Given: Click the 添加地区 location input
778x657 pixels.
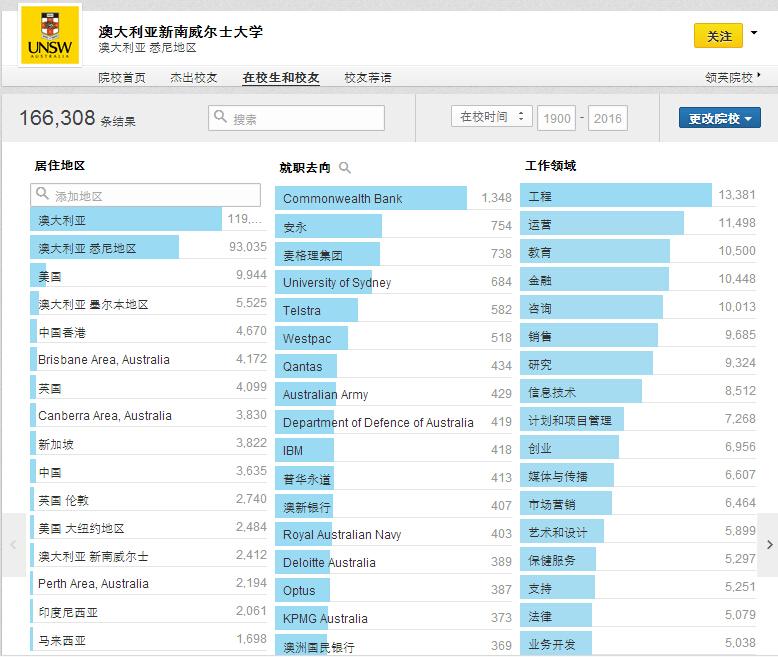Looking at the screenshot, I should [145, 195].
